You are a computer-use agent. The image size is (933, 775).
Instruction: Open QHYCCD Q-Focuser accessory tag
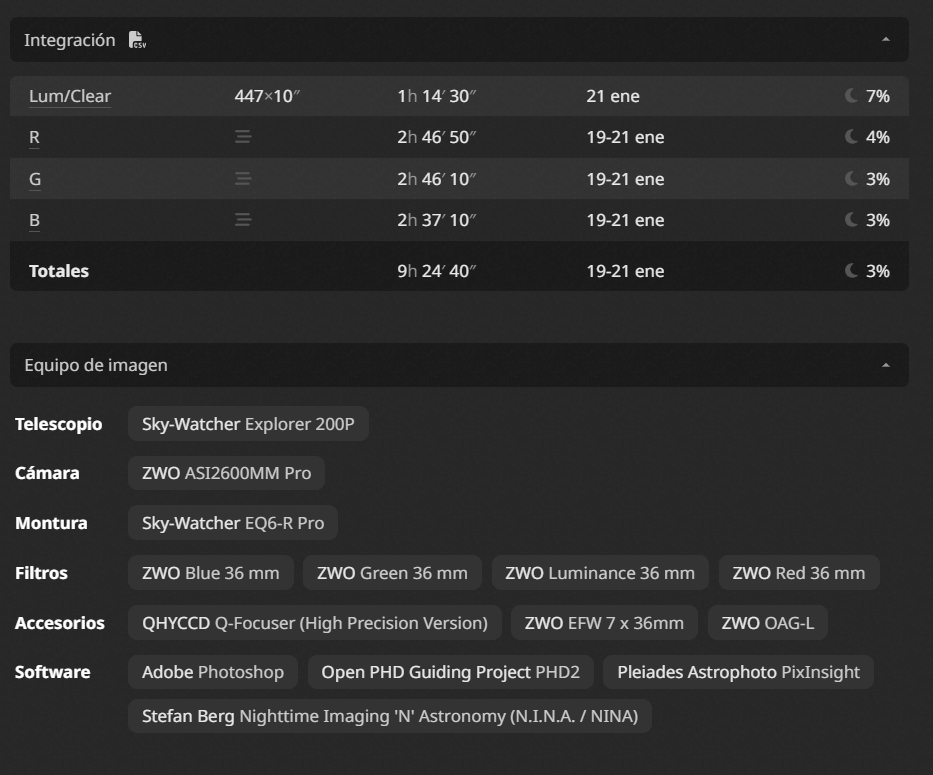(315, 623)
